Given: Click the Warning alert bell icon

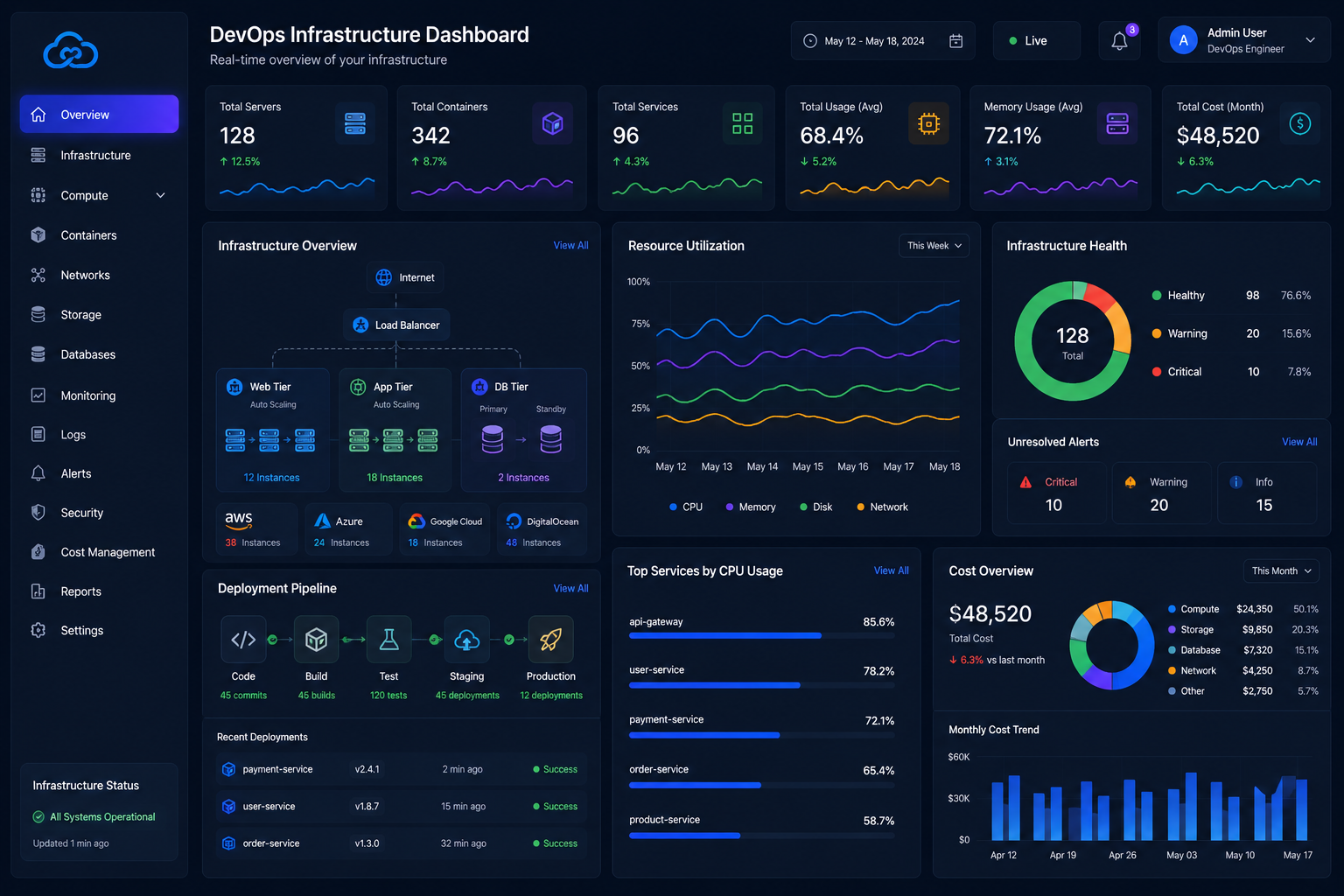Looking at the screenshot, I should coord(1130,482).
